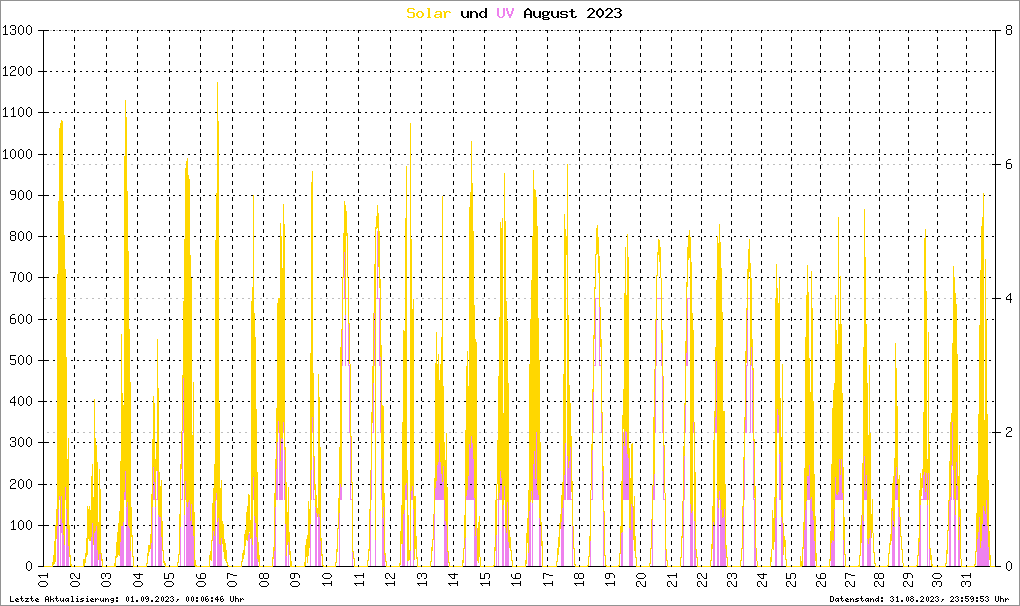This screenshot has width=1020, height=606.
Task: Select day 31 on the date axis
Action: [967, 580]
